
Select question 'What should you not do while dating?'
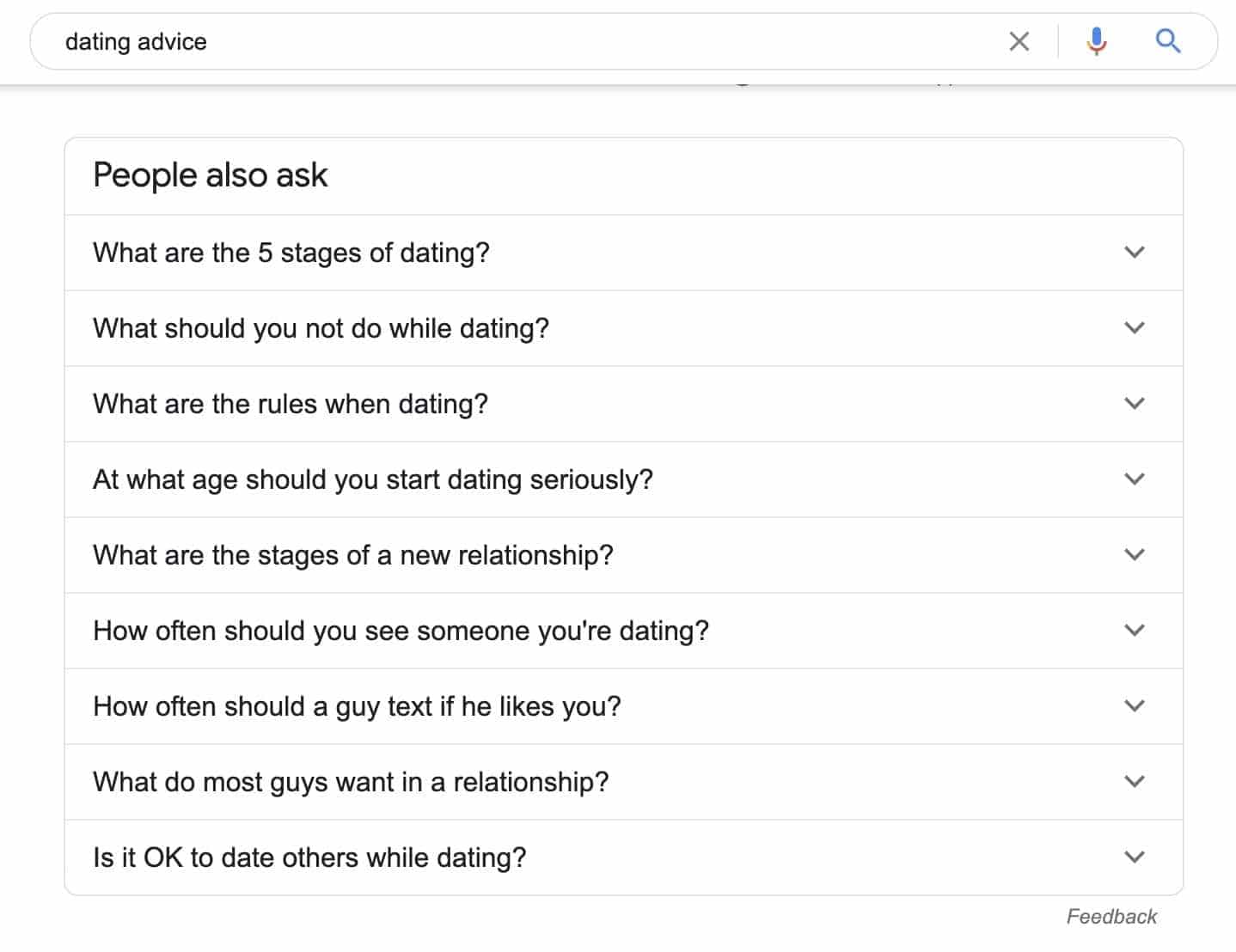[321, 328]
